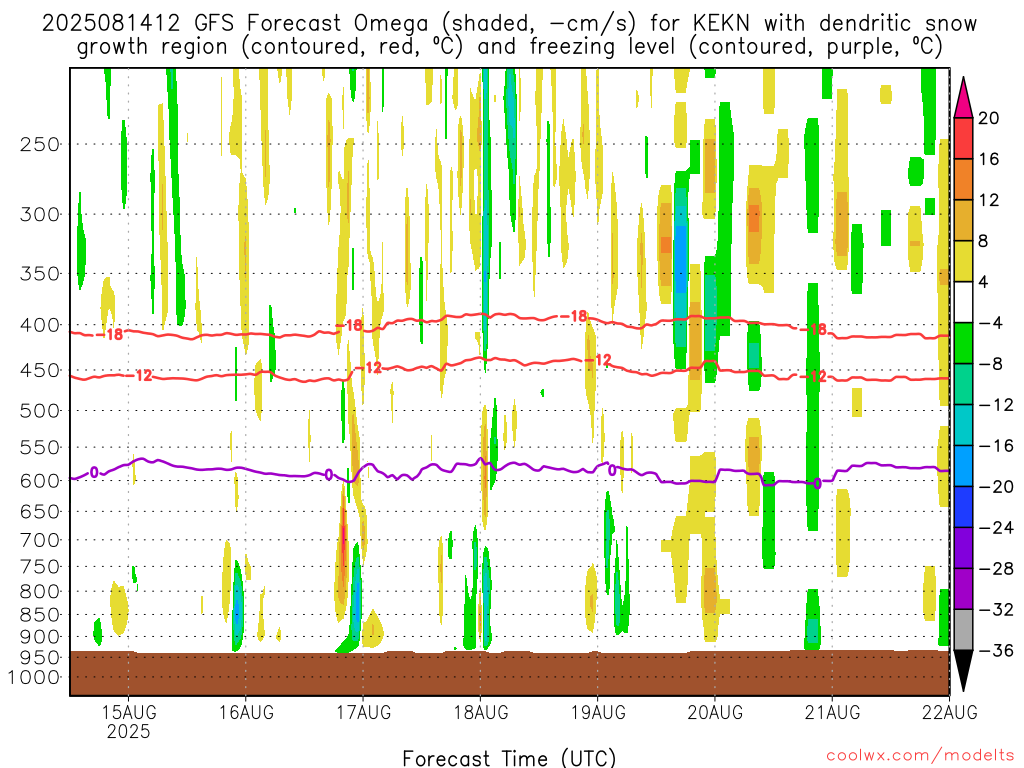Image resolution: width=1024 pixels, height=768 pixels.
Task: Click the purple 0 freezing label near 17AUG
Action: coord(328,475)
